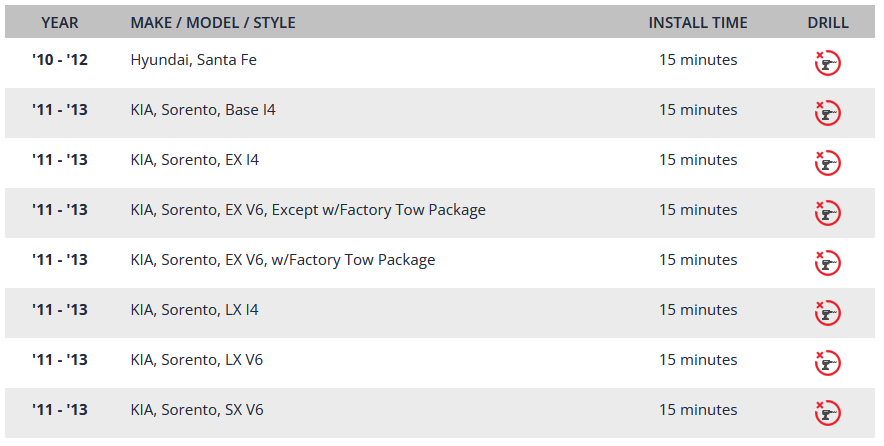884x446 pixels.
Task: Click no-drill icon for Except w/Factory Tow Package
Action: tap(827, 213)
